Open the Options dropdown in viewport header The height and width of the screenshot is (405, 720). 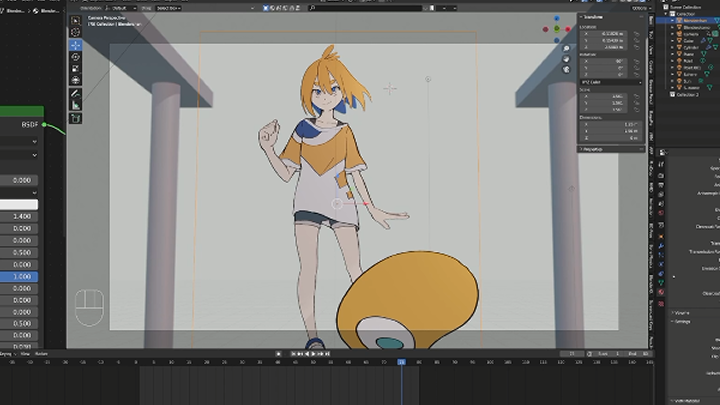[640, 8]
